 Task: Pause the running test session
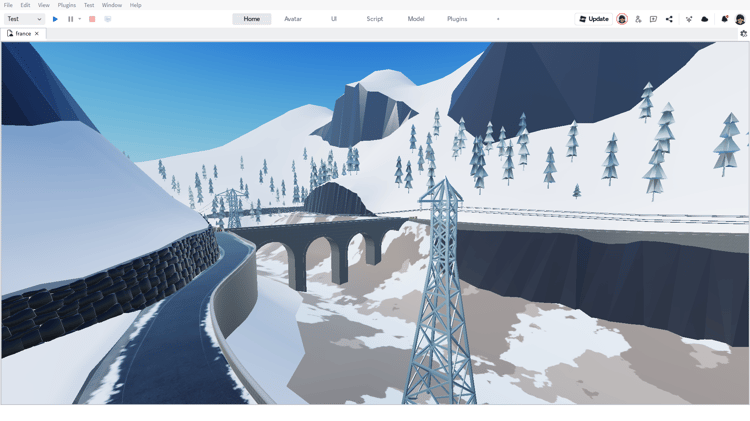(x=70, y=19)
